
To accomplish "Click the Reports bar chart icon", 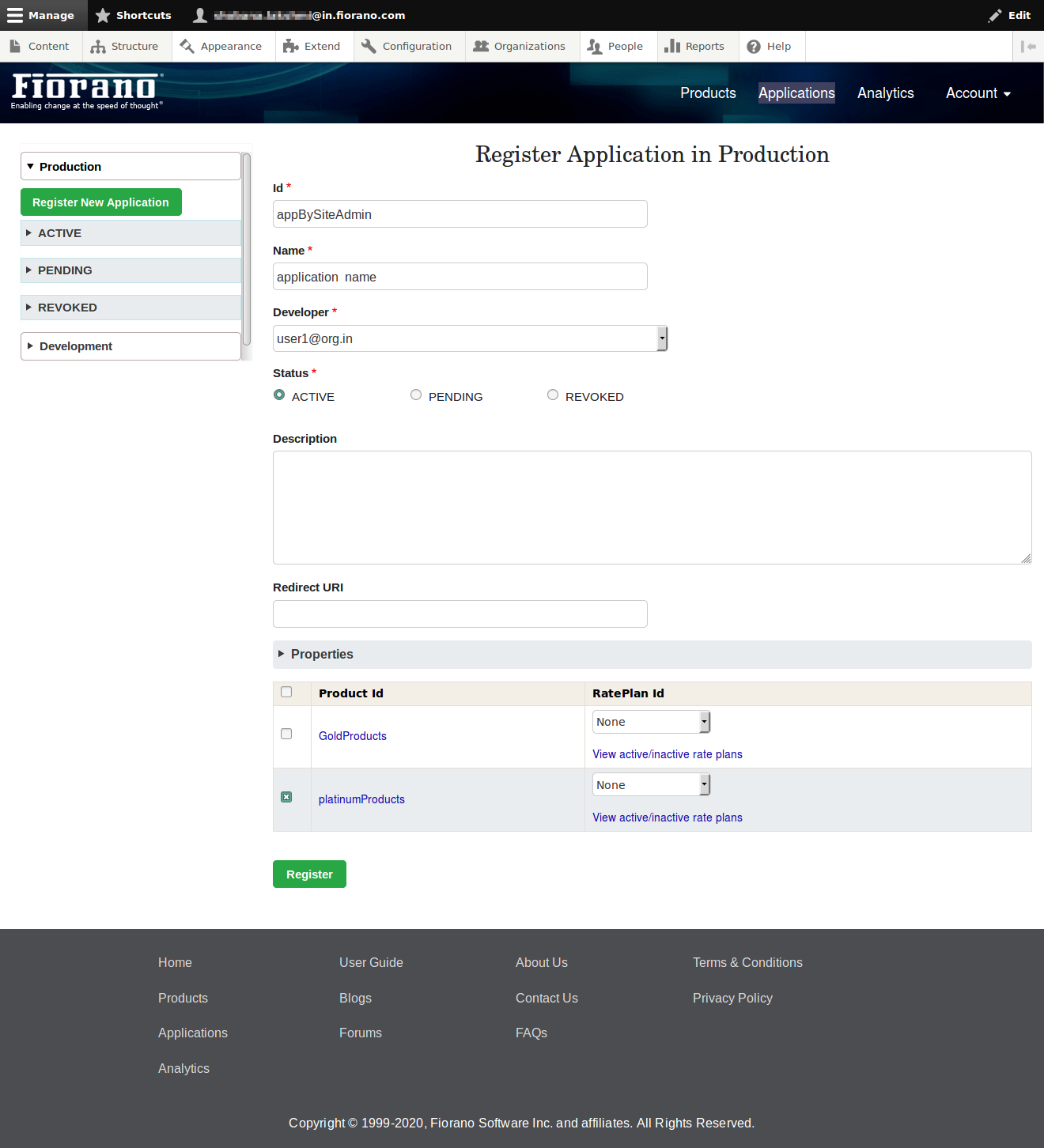I will [x=672, y=47].
